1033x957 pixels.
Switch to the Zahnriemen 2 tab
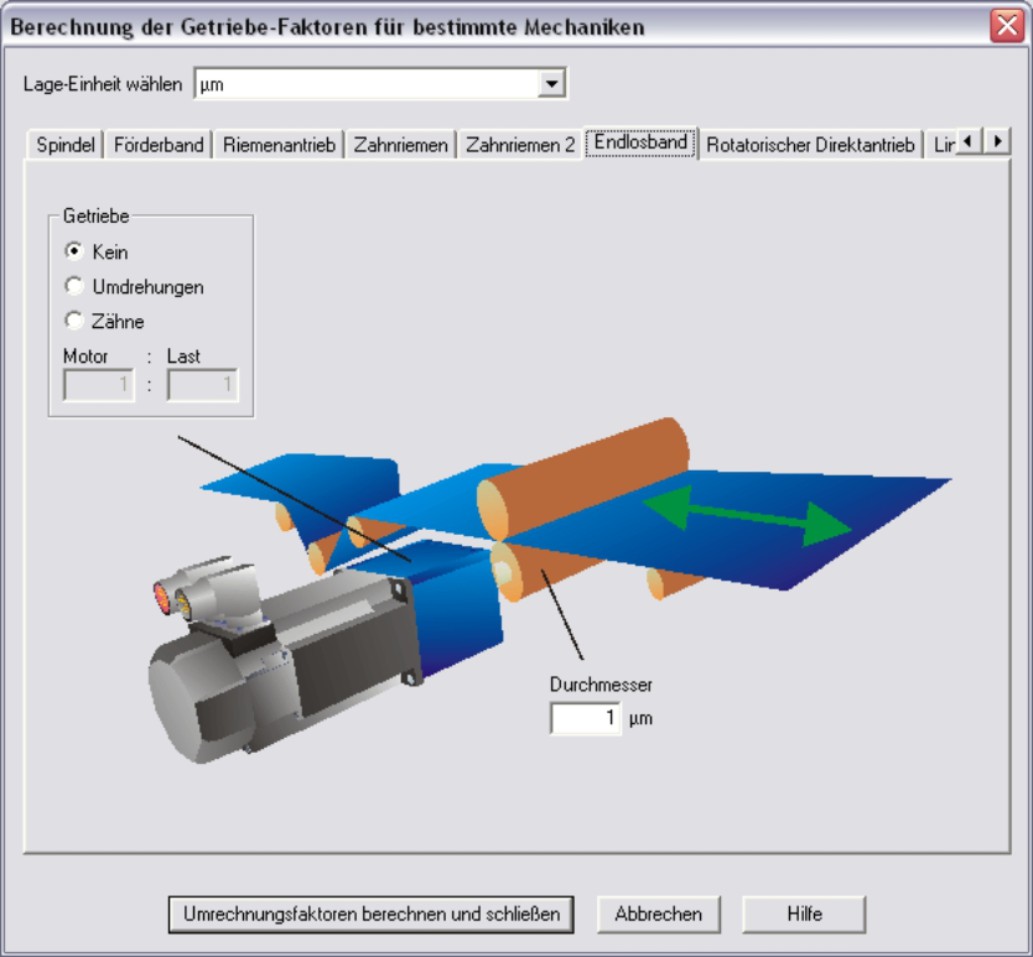click(x=520, y=145)
